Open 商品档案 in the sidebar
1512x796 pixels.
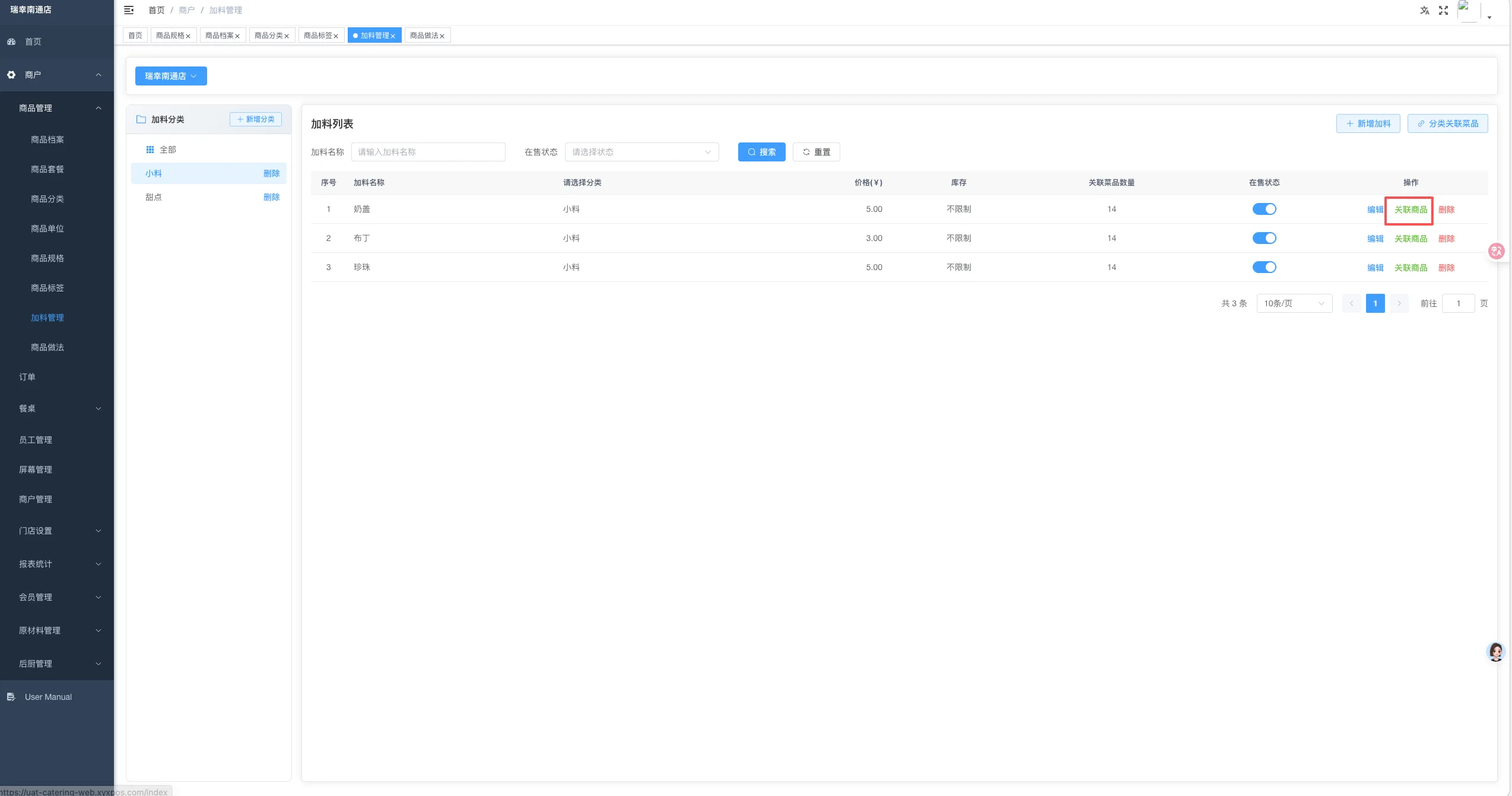pos(47,139)
